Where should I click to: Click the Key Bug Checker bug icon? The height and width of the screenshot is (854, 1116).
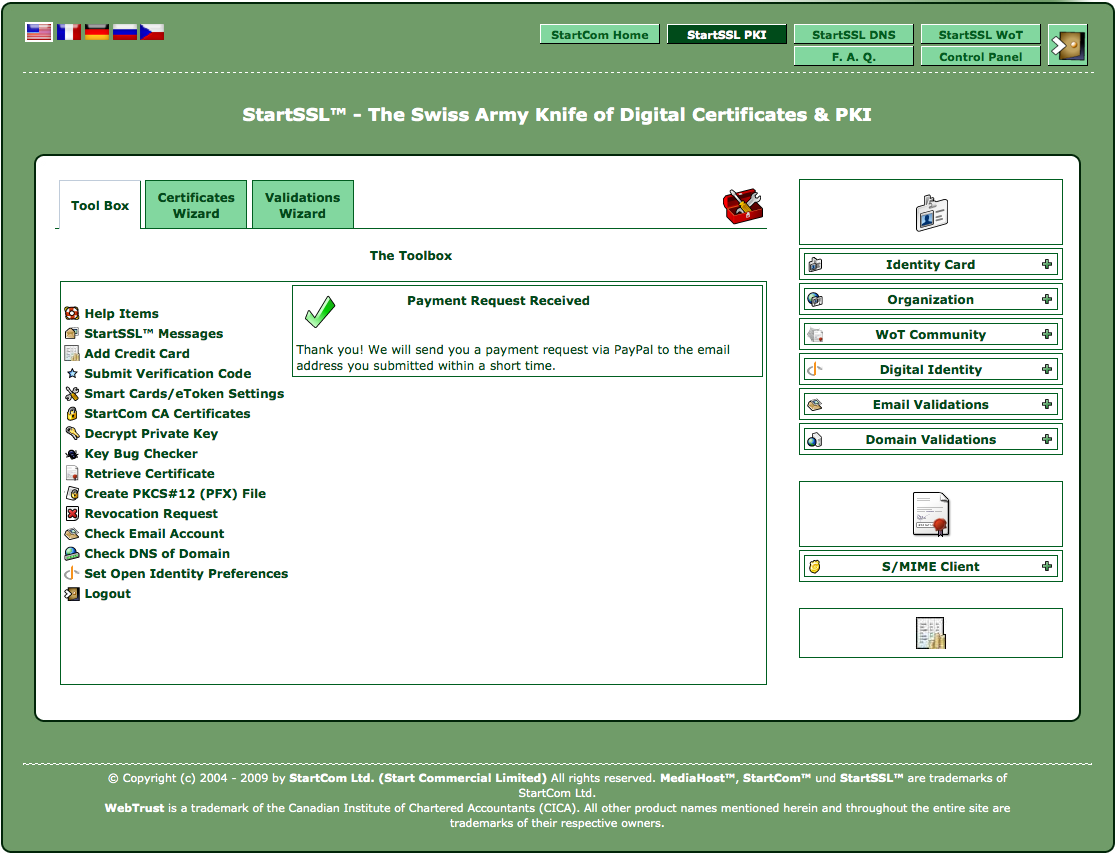pyautogui.click(x=72, y=453)
